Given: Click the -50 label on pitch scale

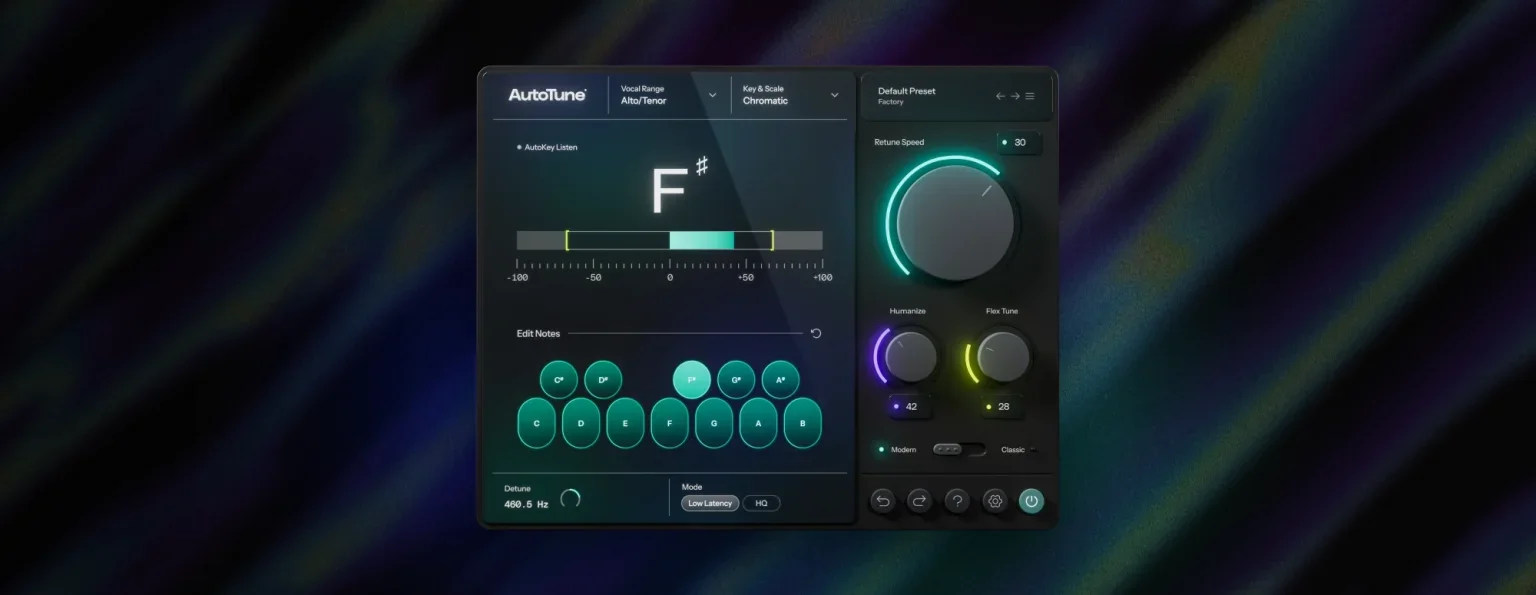Looking at the screenshot, I should (593, 277).
